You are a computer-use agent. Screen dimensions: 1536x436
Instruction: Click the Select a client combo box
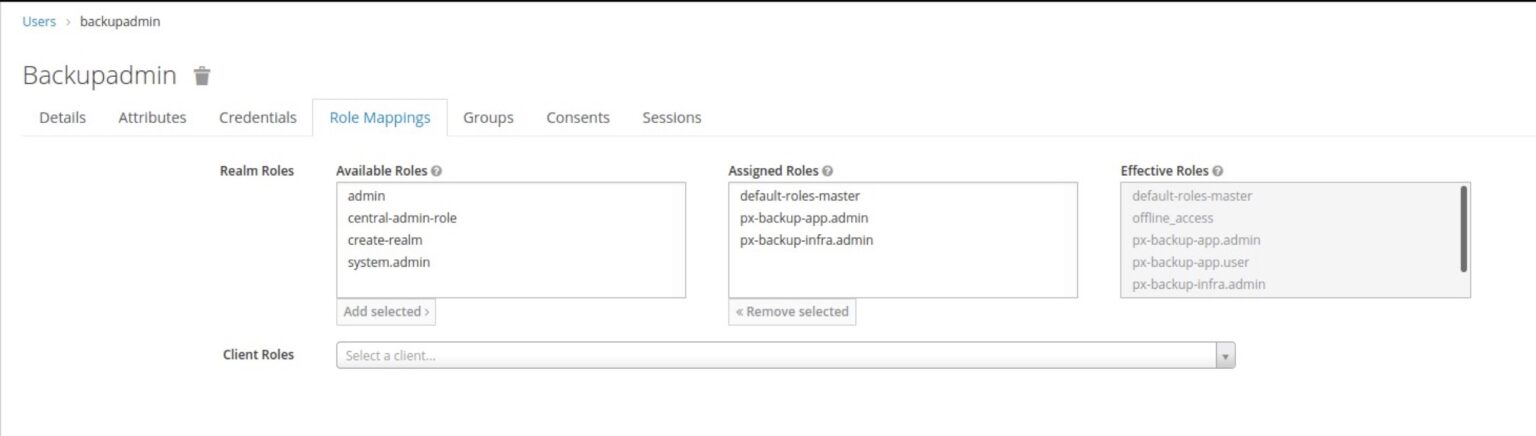[x=785, y=356]
